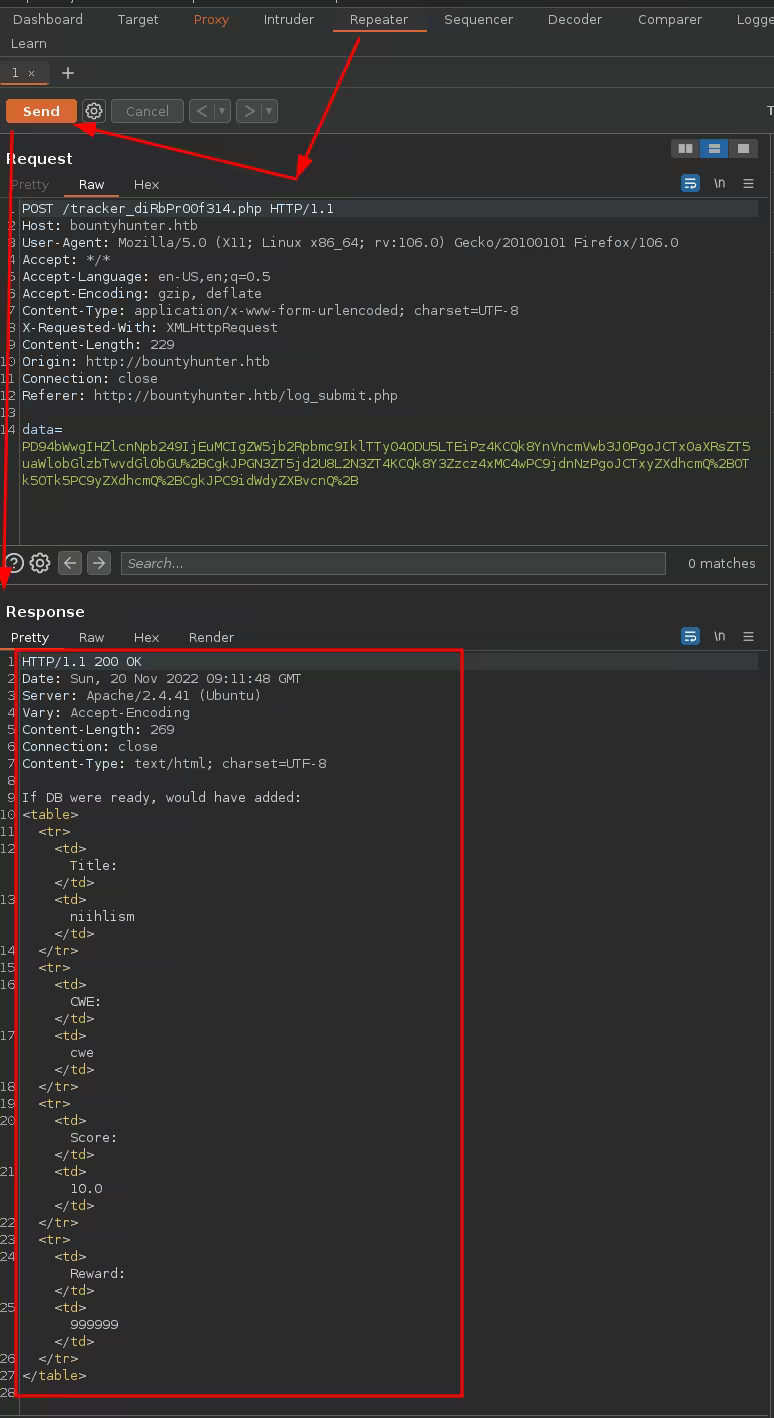
Task: Click the request Search input field
Action: (392, 563)
